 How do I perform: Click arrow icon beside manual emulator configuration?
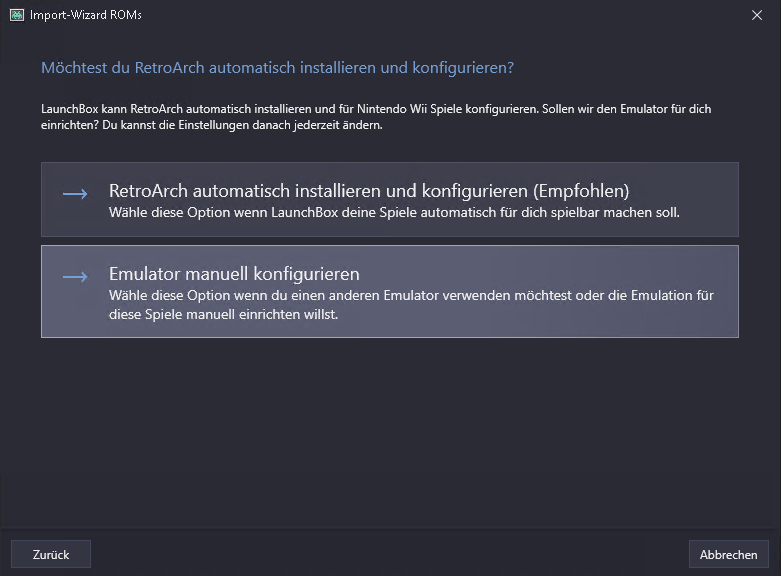[75, 277]
